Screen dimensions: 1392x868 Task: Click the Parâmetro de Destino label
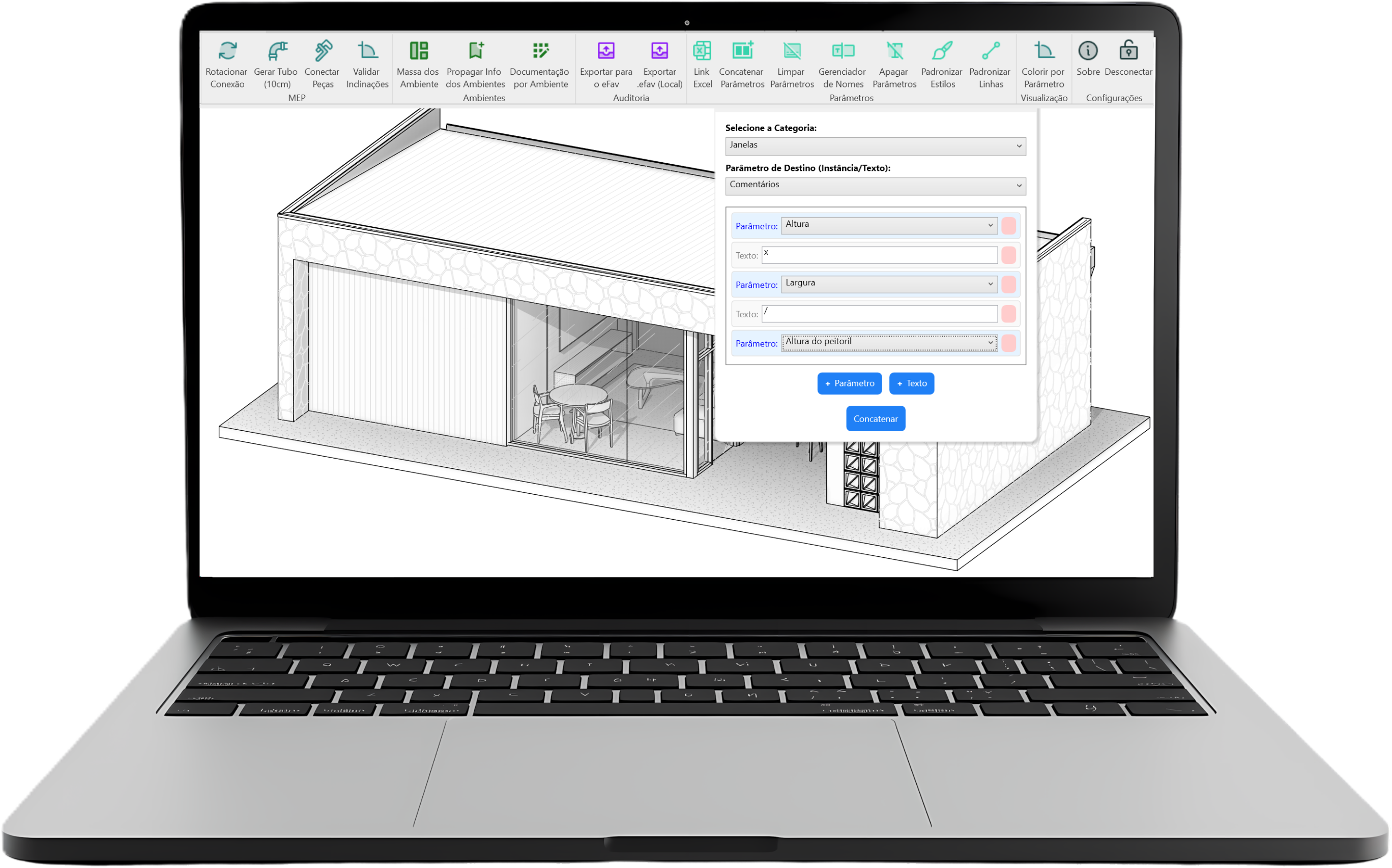(808, 168)
